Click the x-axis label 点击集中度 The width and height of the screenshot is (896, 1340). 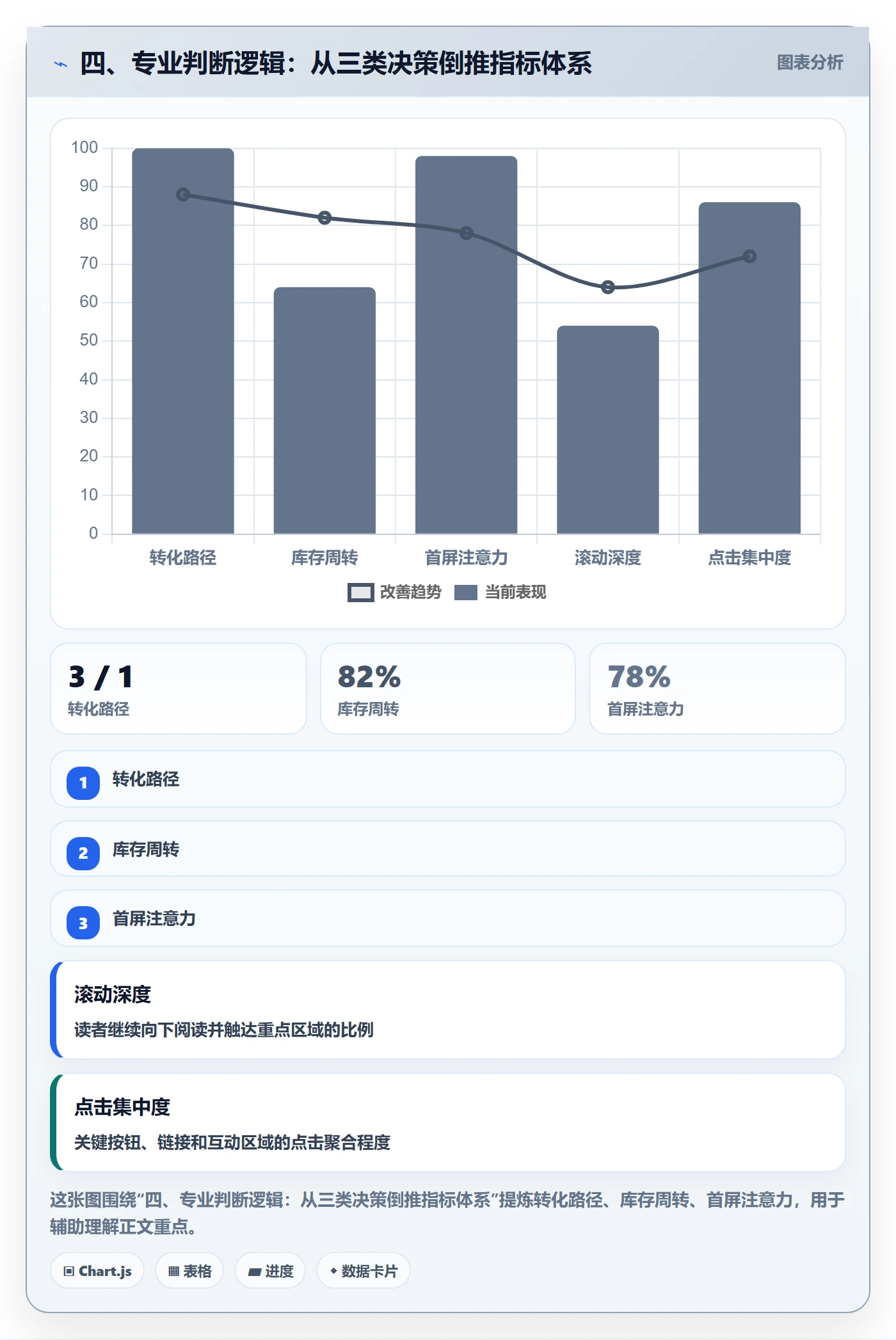pyautogui.click(x=749, y=557)
